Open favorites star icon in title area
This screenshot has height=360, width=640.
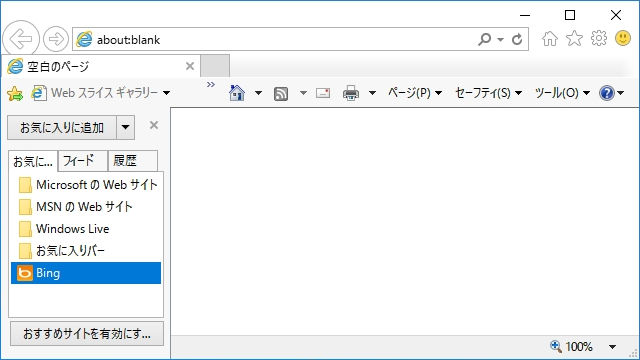[x=574, y=38]
